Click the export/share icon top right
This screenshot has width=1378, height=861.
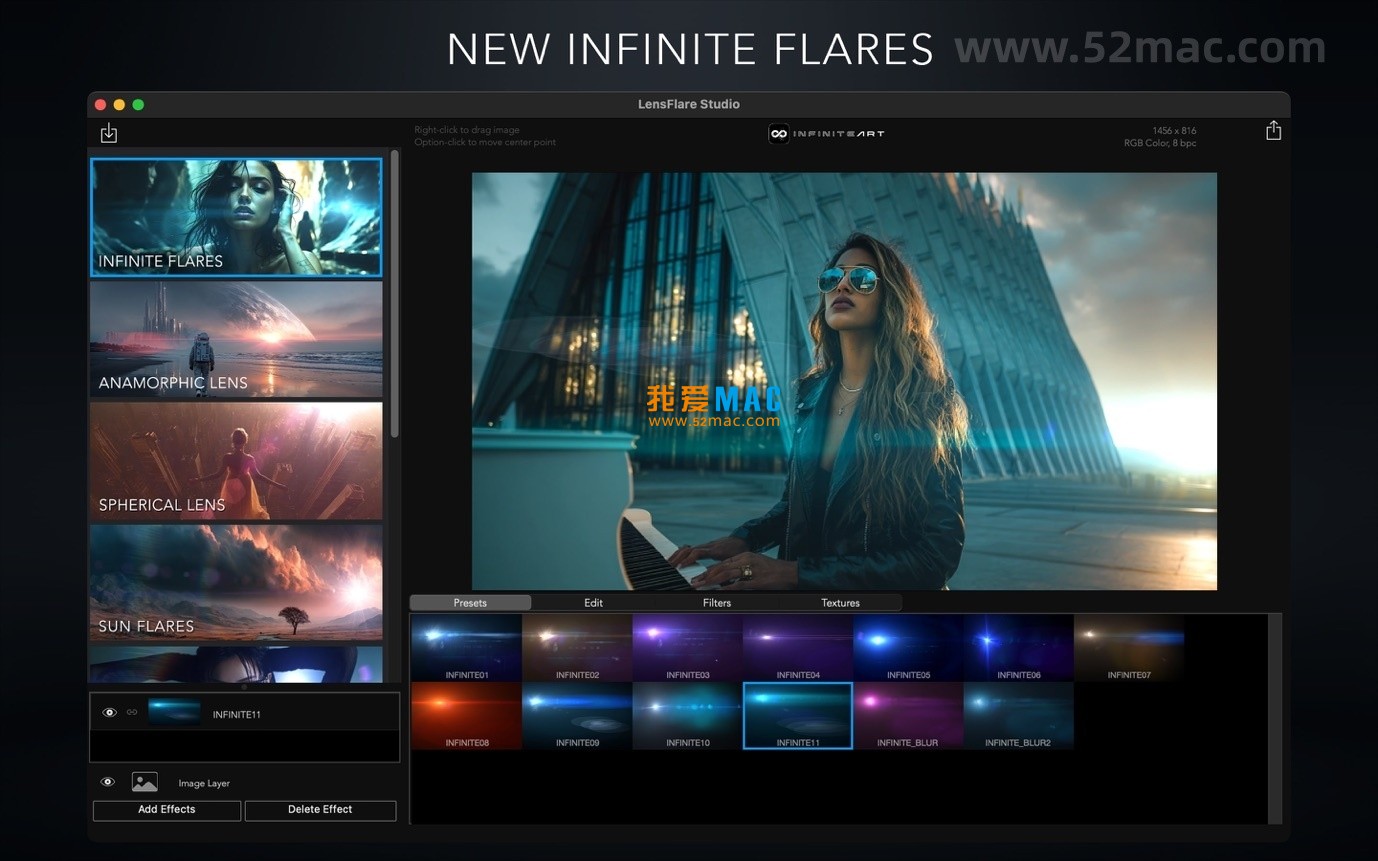point(1273,130)
